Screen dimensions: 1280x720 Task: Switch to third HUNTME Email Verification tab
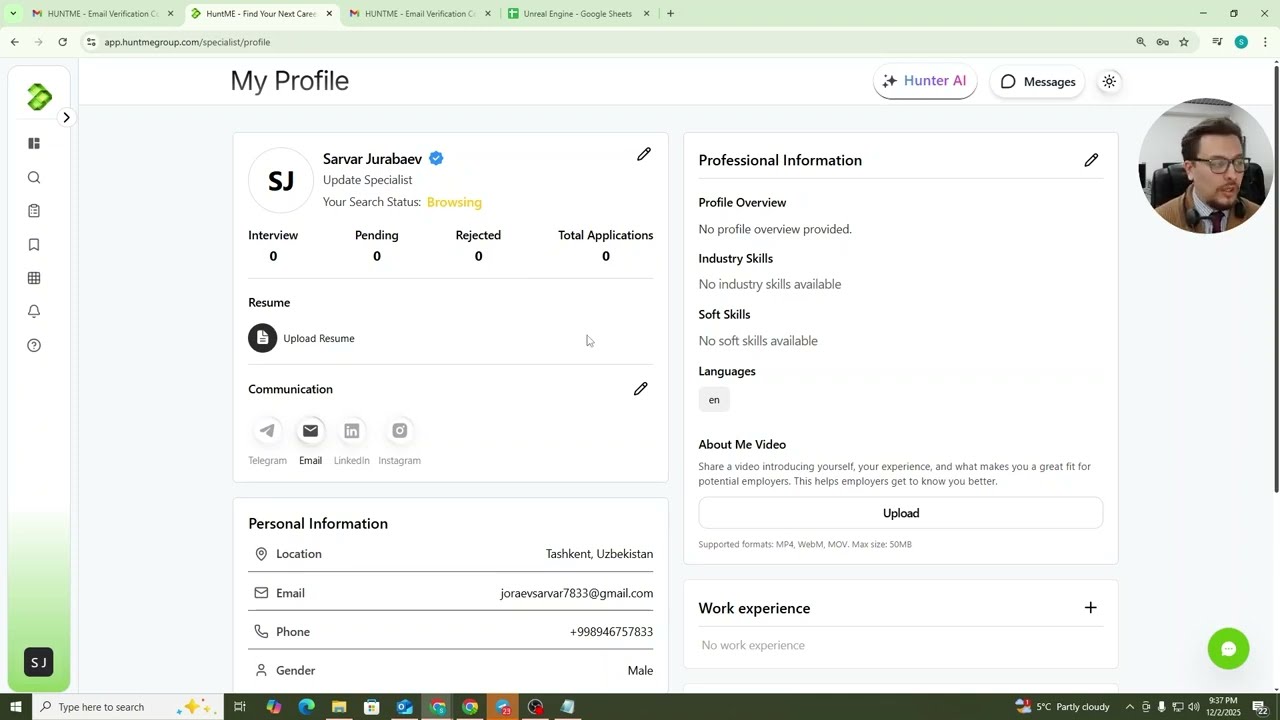tap(418, 14)
